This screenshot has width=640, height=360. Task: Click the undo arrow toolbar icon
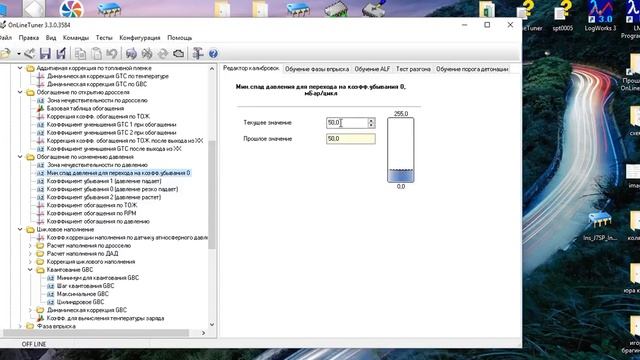(112, 53)
